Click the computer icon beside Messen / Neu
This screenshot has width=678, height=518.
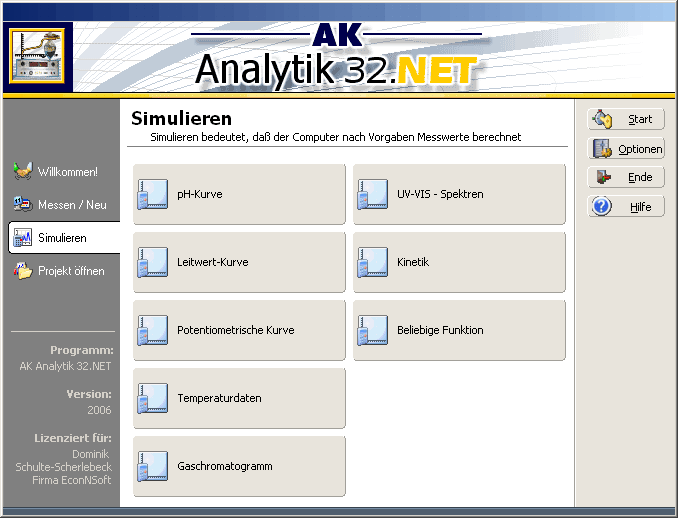[22, 204]
